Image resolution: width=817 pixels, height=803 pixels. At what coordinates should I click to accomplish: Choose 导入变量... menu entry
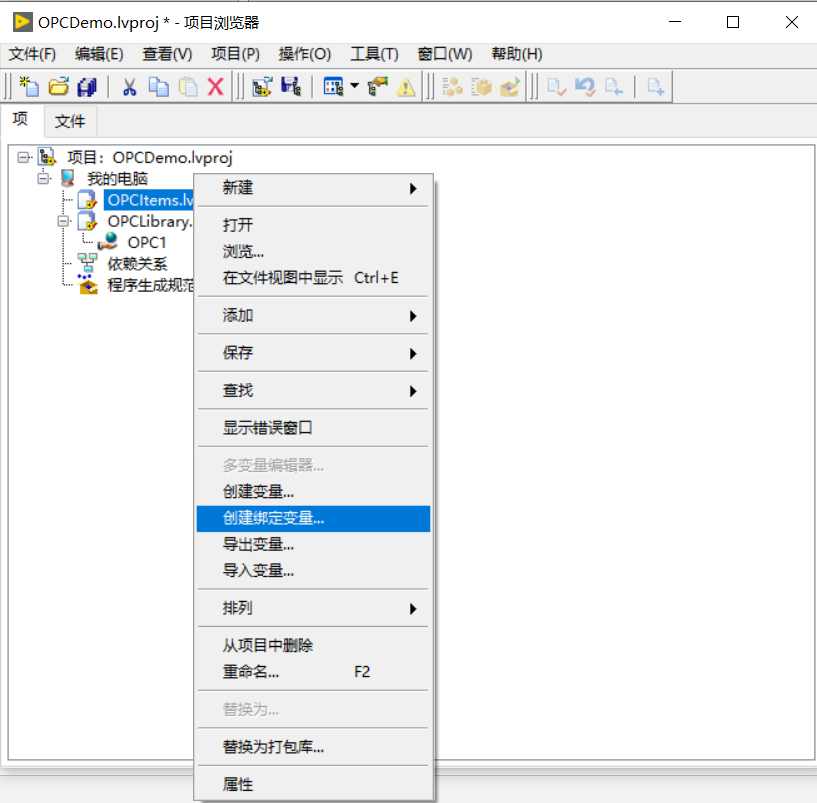[x=314, y=571]
